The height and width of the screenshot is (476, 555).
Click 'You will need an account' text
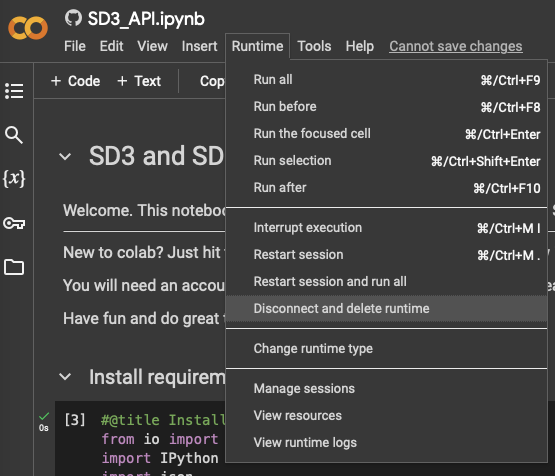click(x=144, y=286)
